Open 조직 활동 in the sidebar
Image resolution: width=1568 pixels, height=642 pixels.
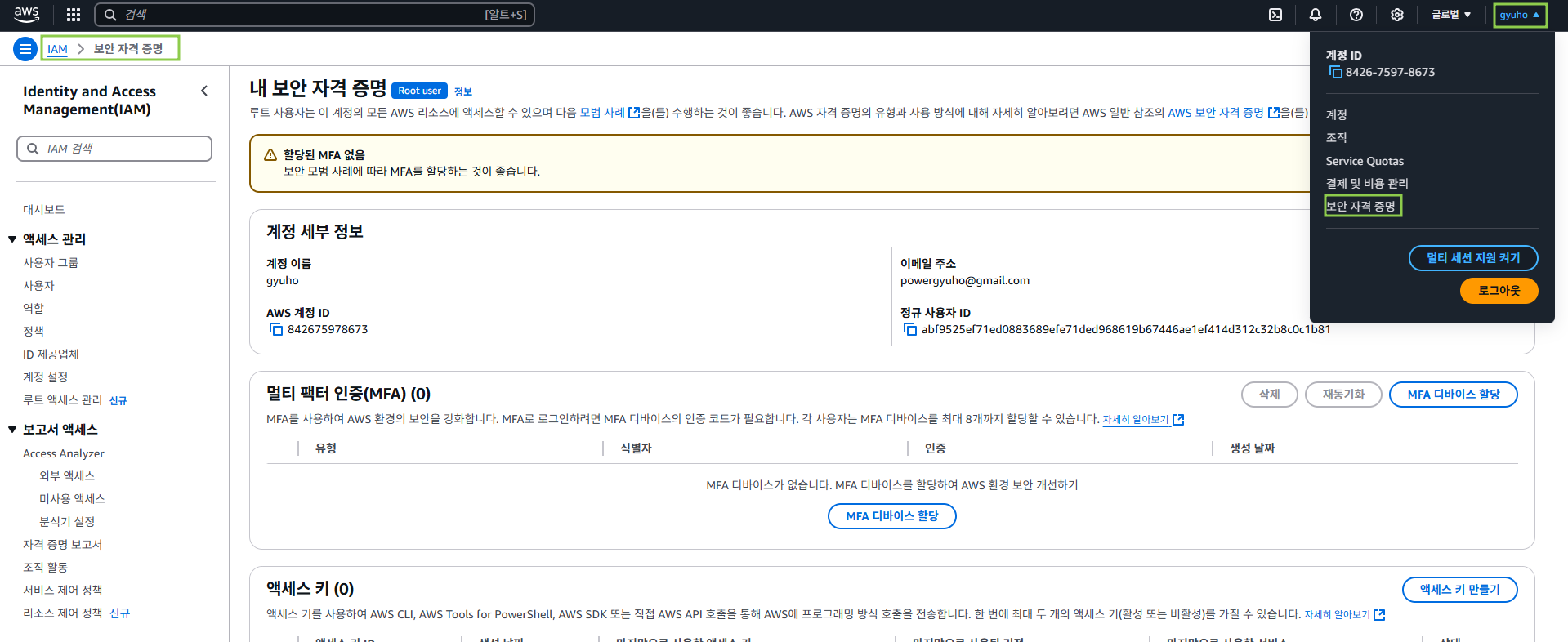tap(46, 568)
